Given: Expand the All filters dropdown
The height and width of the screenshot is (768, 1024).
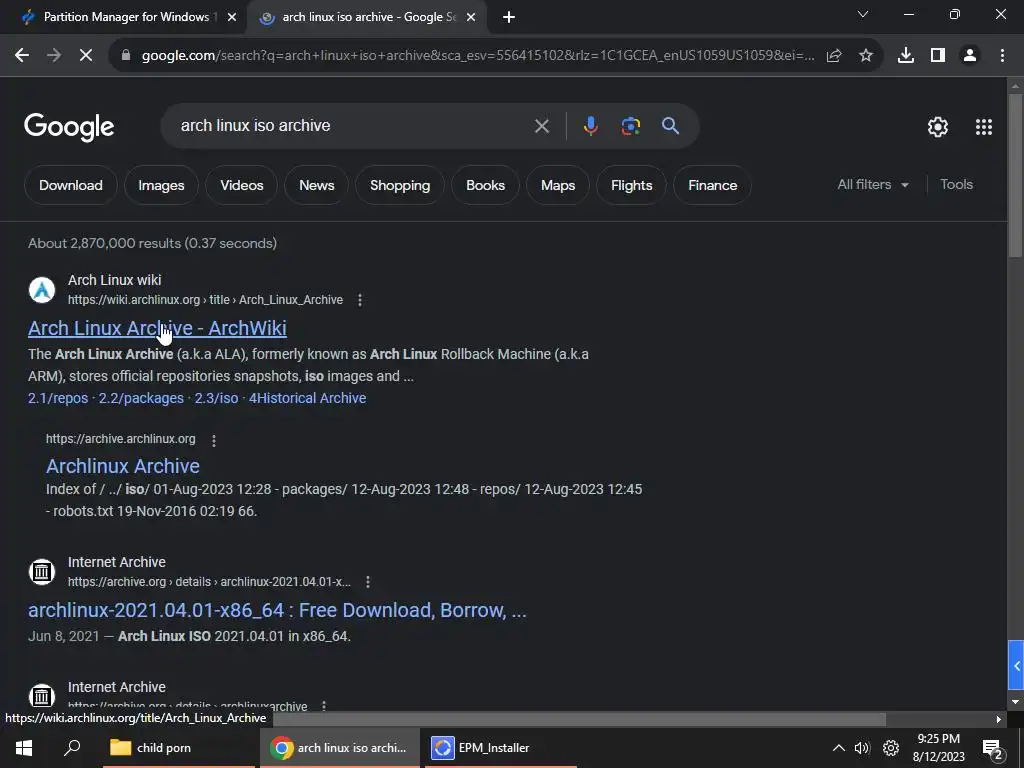Looking at the screenshot, I should pos(873,185).
